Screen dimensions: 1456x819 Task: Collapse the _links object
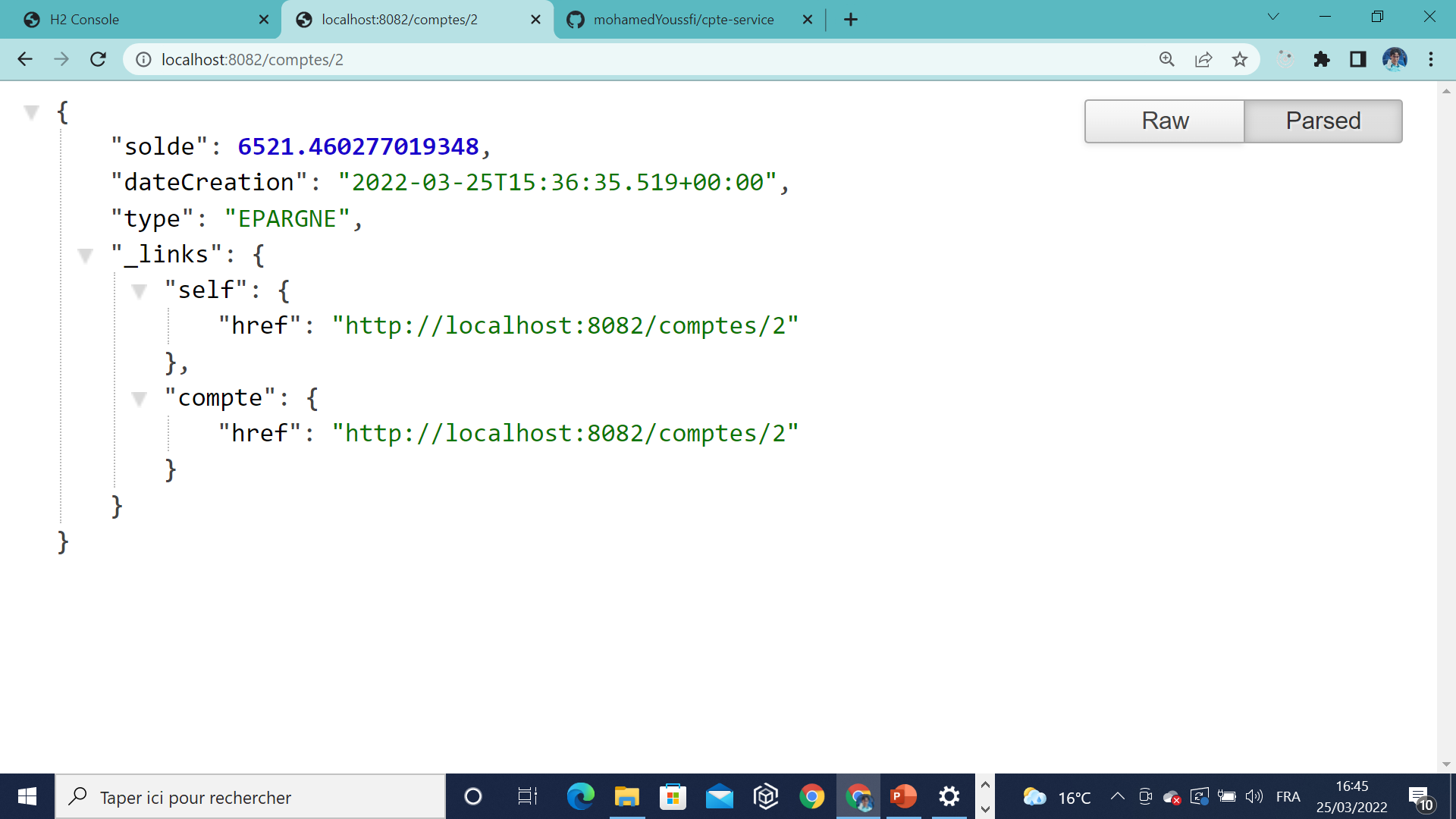[x=85, y=256]
